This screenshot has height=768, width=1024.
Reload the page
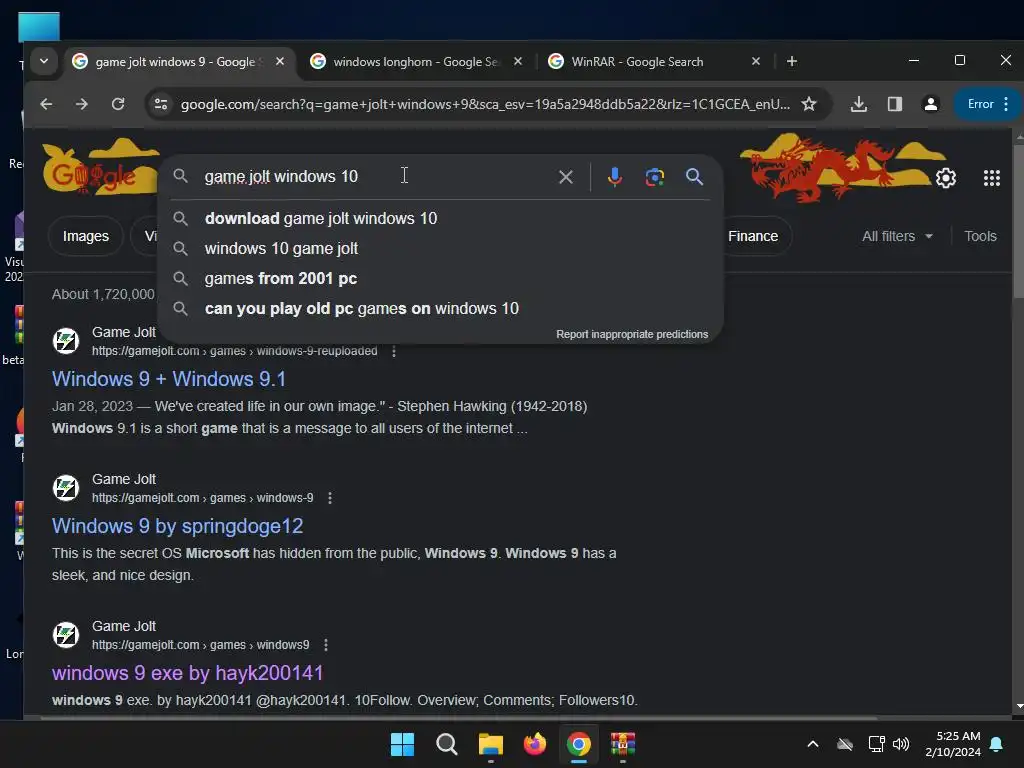click(118, 104)
